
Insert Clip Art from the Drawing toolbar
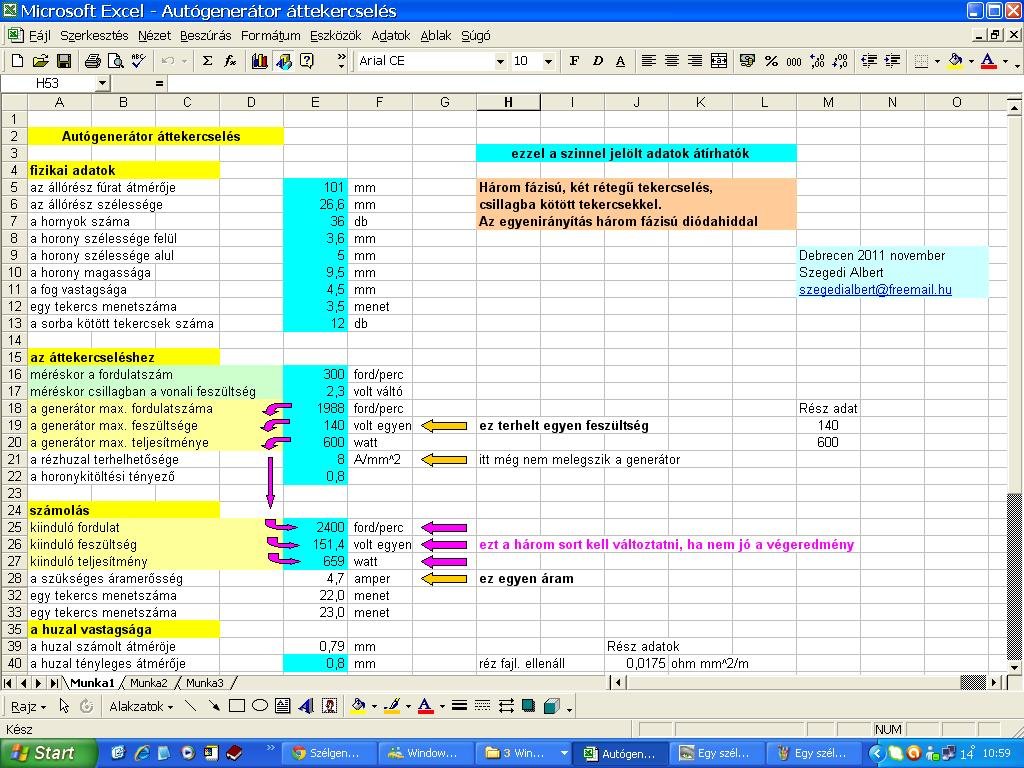pyautogui.click(x=330, y=706)
